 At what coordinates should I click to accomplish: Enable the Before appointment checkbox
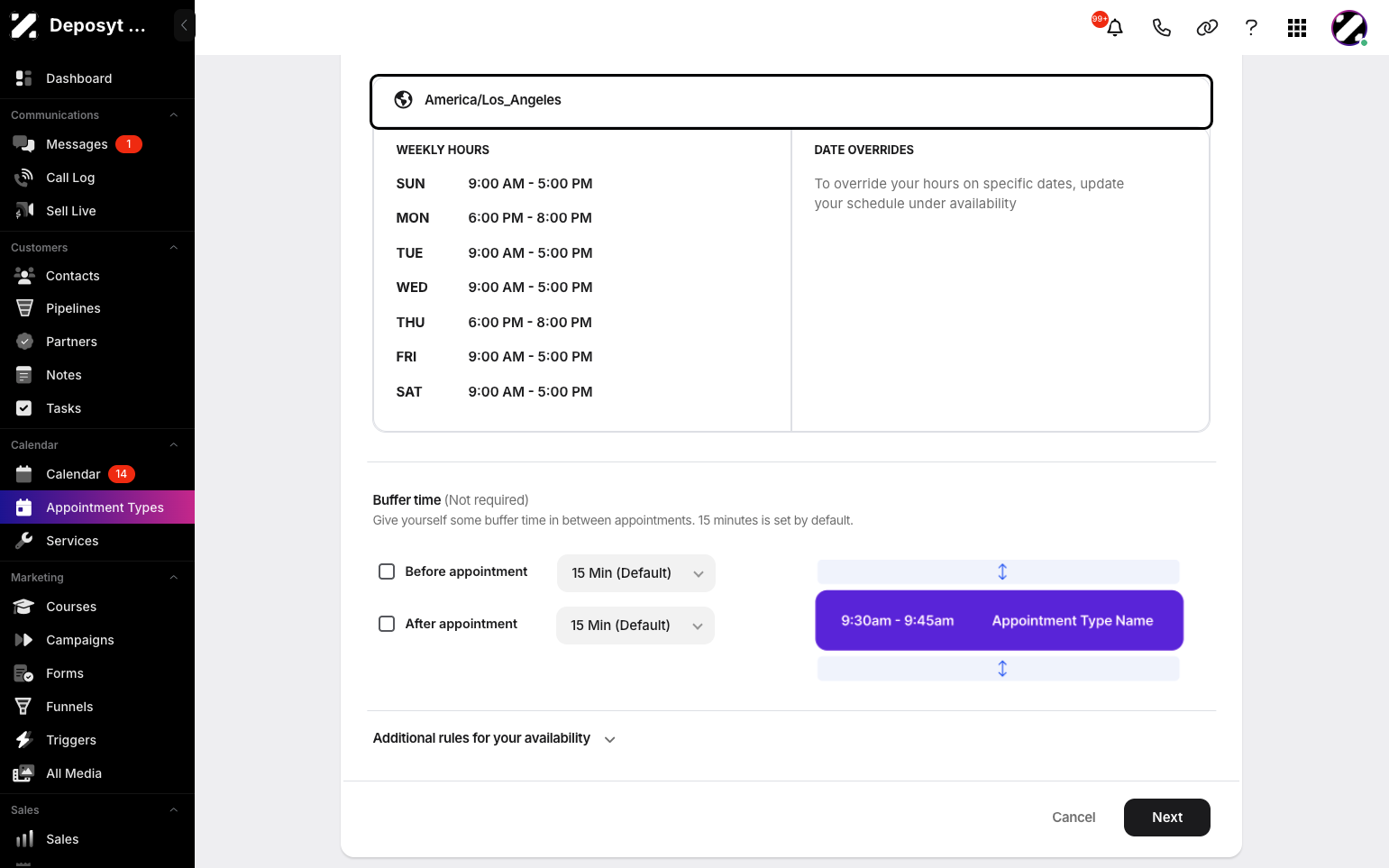pos(387,571)
